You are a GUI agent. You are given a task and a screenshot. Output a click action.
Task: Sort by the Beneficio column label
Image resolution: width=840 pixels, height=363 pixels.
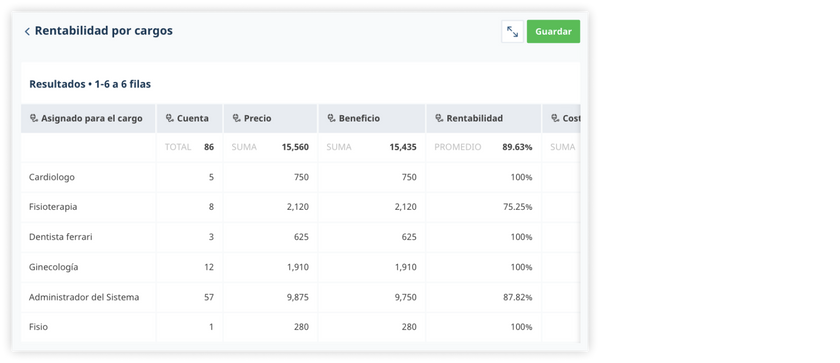(x=359, y=118)
